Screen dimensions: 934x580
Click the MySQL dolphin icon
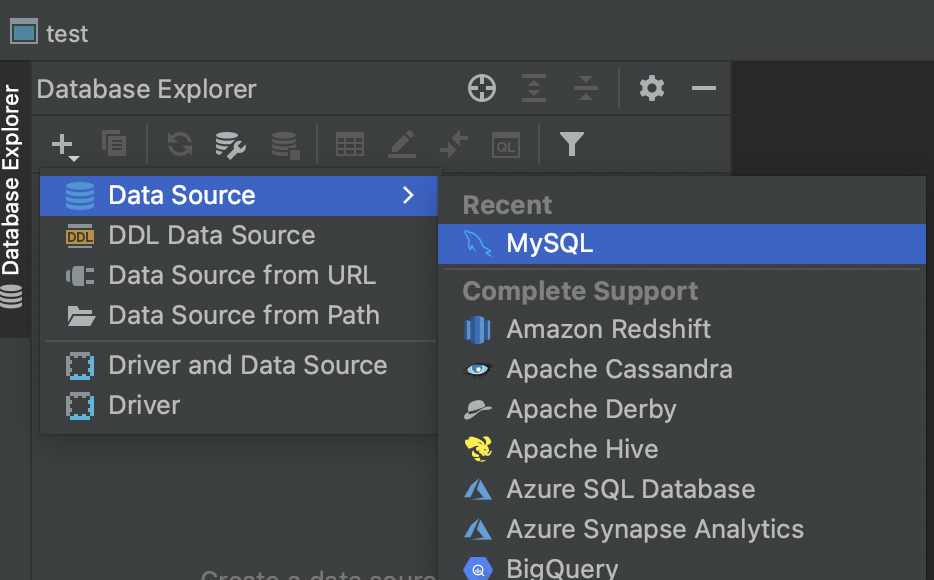[x=478, y=244]
